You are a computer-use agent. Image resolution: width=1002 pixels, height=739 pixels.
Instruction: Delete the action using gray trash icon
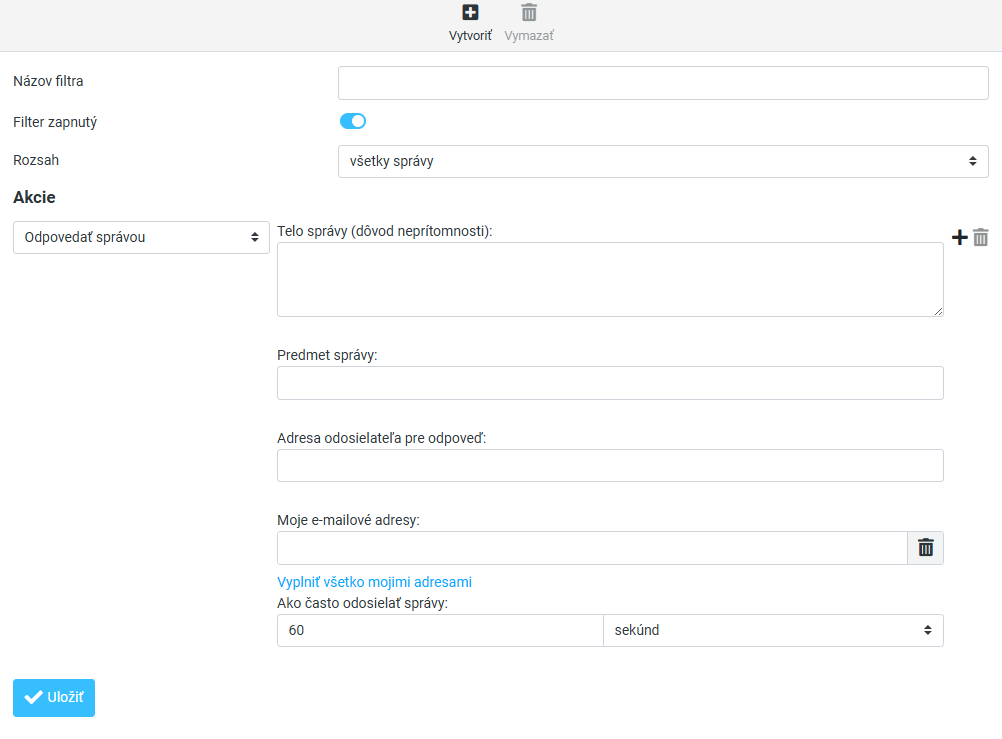[x=981, y=237]
